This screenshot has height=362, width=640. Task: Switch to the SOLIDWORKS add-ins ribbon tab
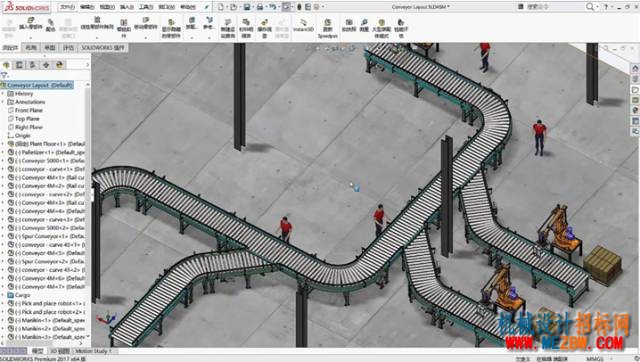coord(102,48)
